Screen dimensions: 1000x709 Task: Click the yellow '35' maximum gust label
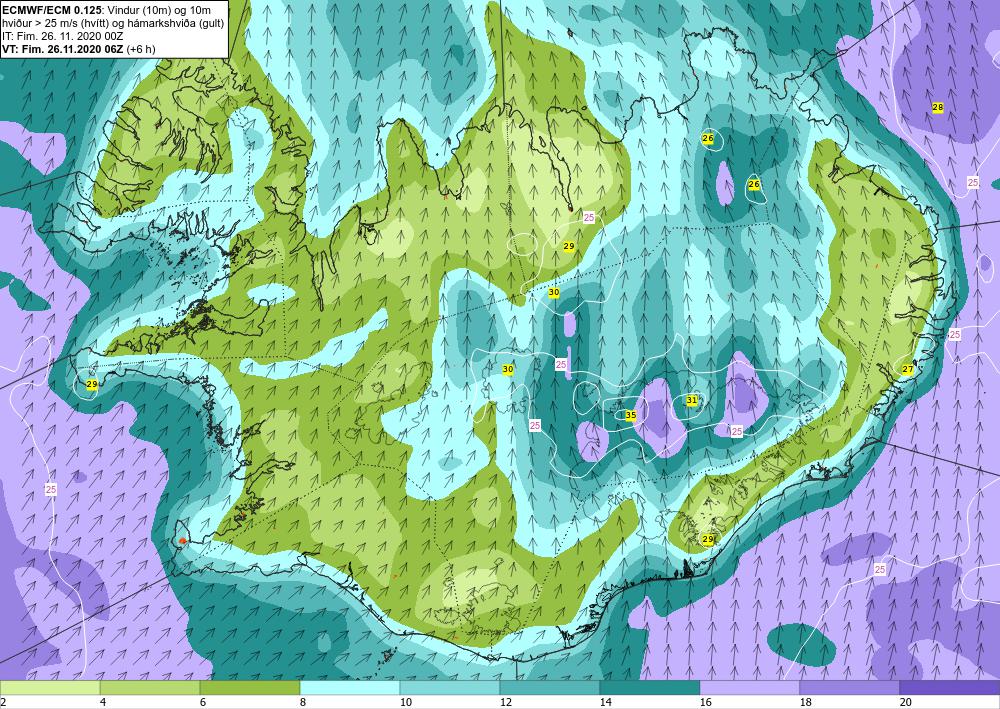tap(631, 415)
